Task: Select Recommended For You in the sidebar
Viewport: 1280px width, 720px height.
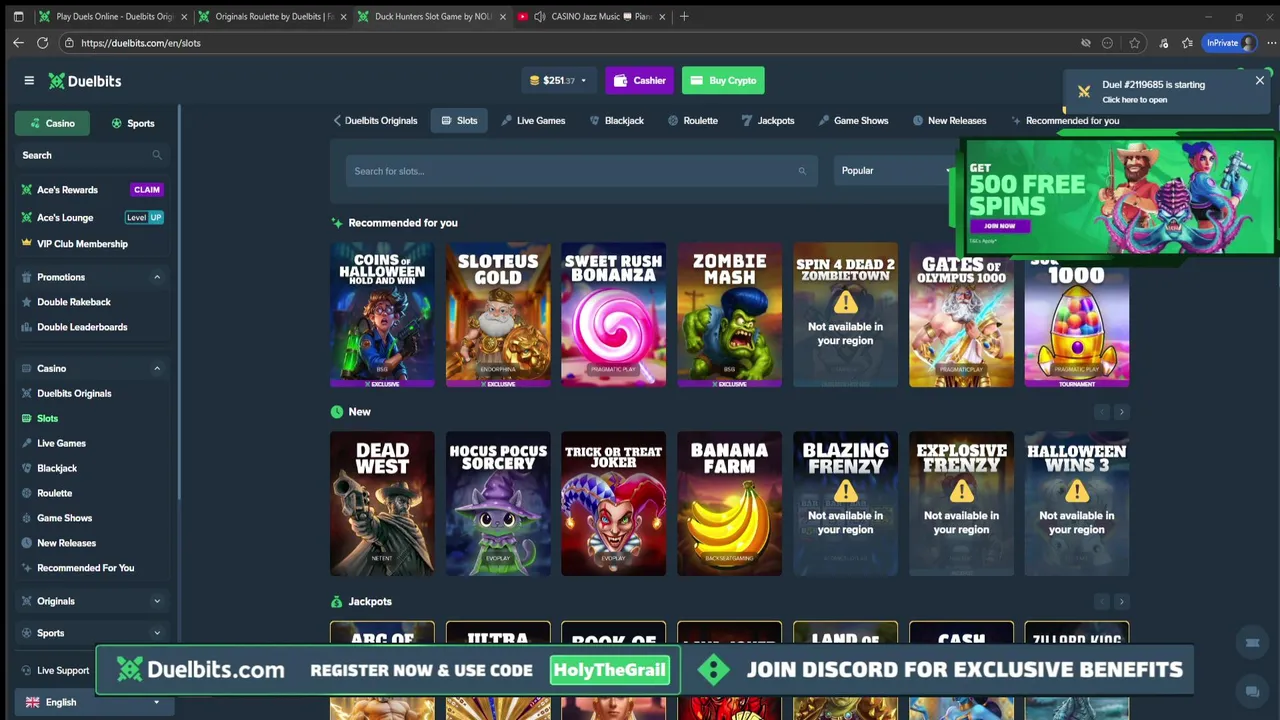Action: [x=85, y=568]
